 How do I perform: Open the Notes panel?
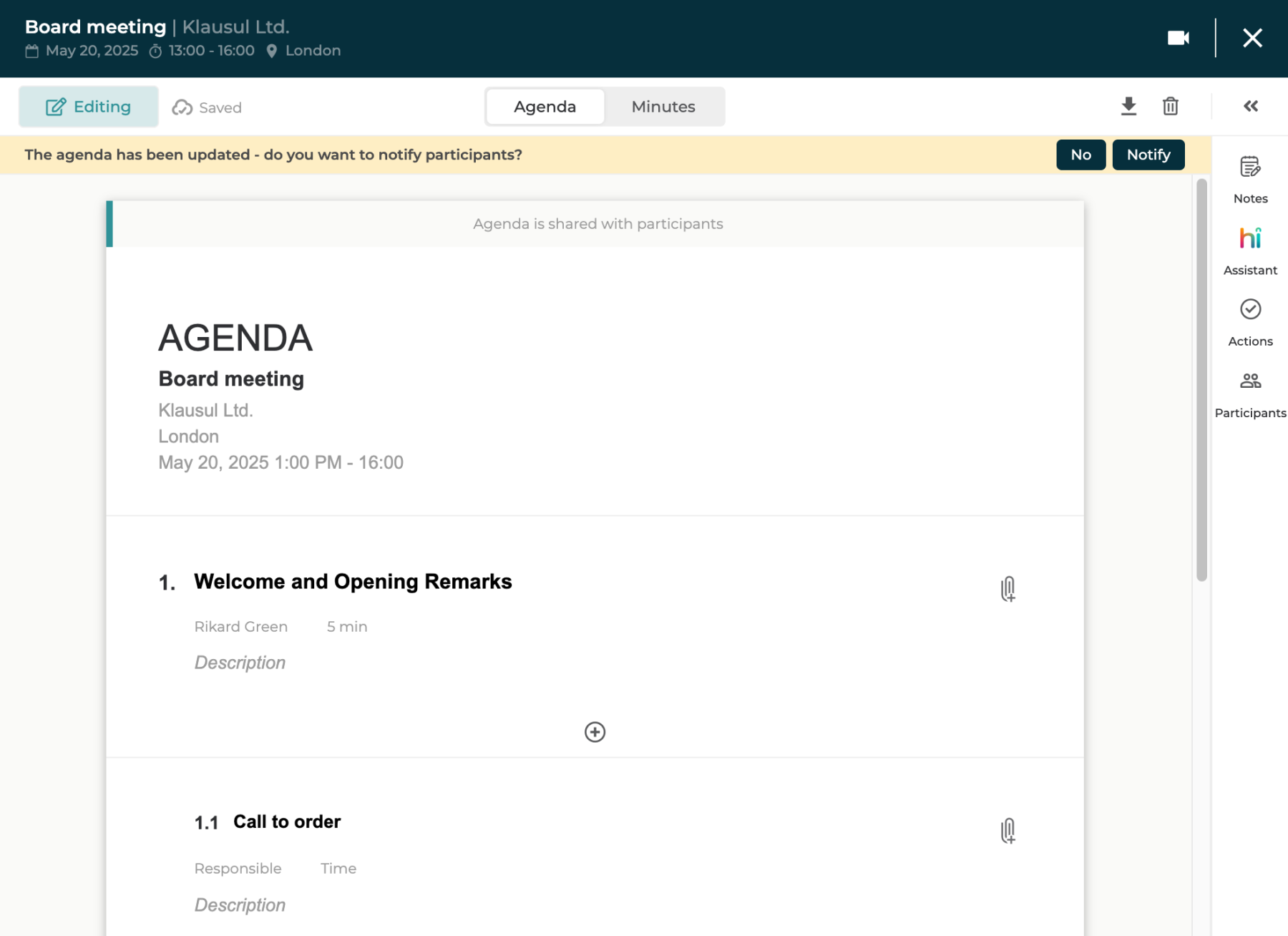[x=1250, y=180]
